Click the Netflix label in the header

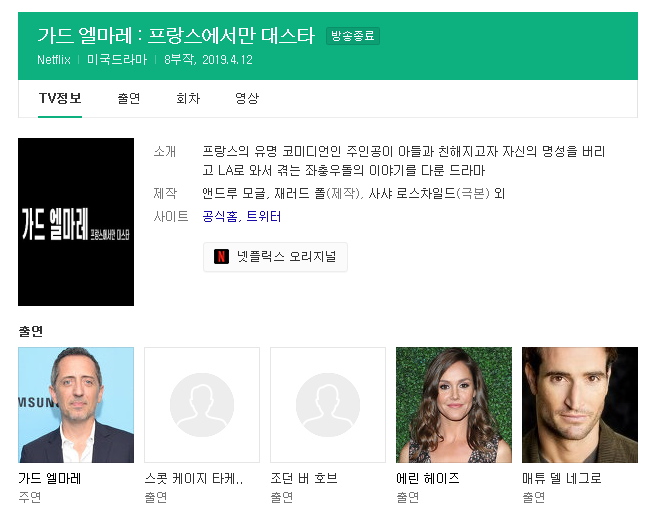[x=54, y=60]
